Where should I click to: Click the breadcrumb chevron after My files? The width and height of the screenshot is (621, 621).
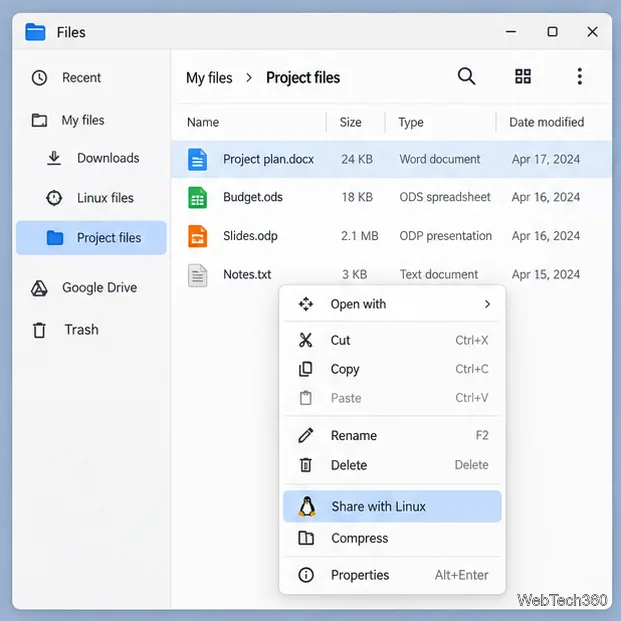pos(249,78)
